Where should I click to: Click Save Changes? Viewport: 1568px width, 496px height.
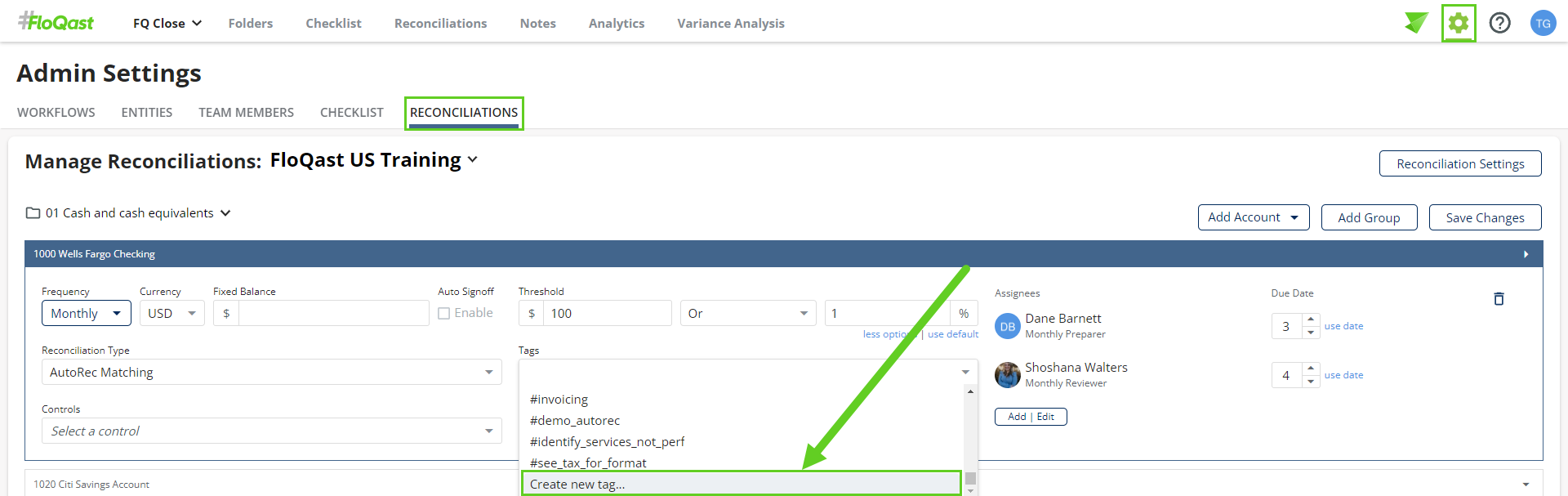1485,217
